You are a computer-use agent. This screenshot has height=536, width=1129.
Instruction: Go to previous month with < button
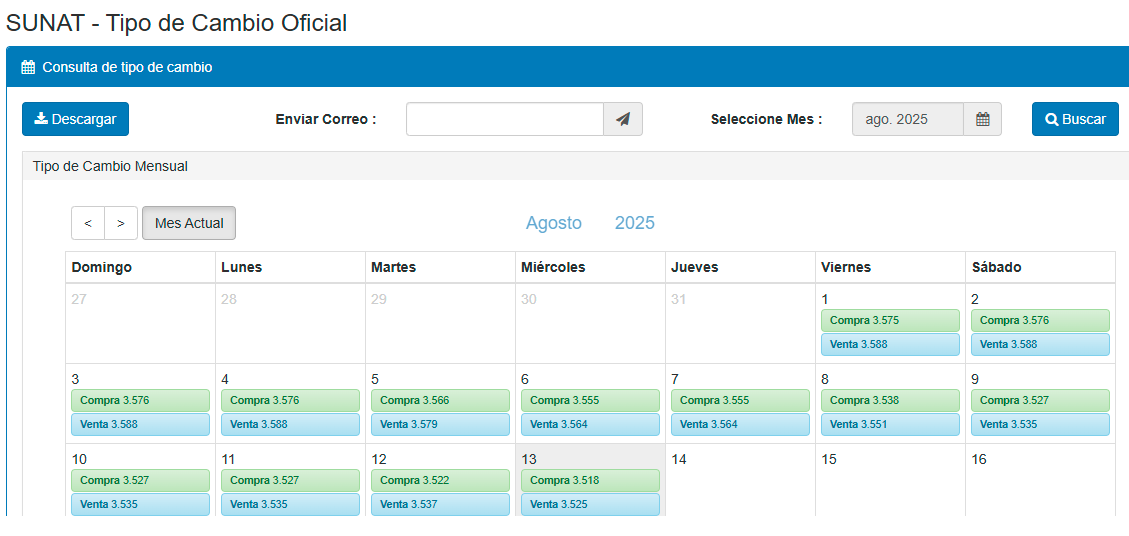tap(88, 223)
